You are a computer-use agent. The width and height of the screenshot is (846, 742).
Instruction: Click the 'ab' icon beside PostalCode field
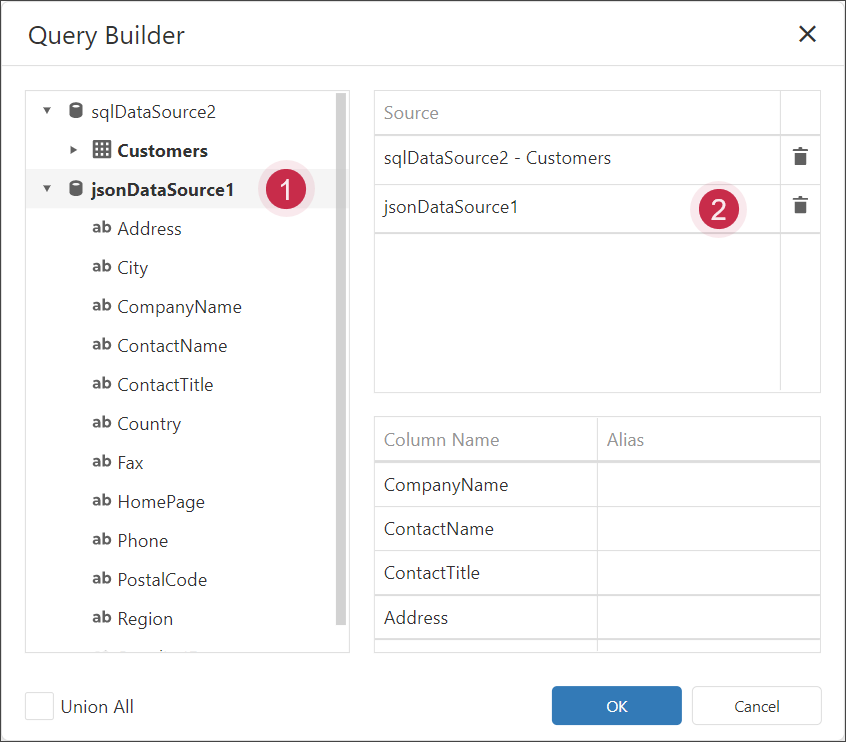pos(101,579)
